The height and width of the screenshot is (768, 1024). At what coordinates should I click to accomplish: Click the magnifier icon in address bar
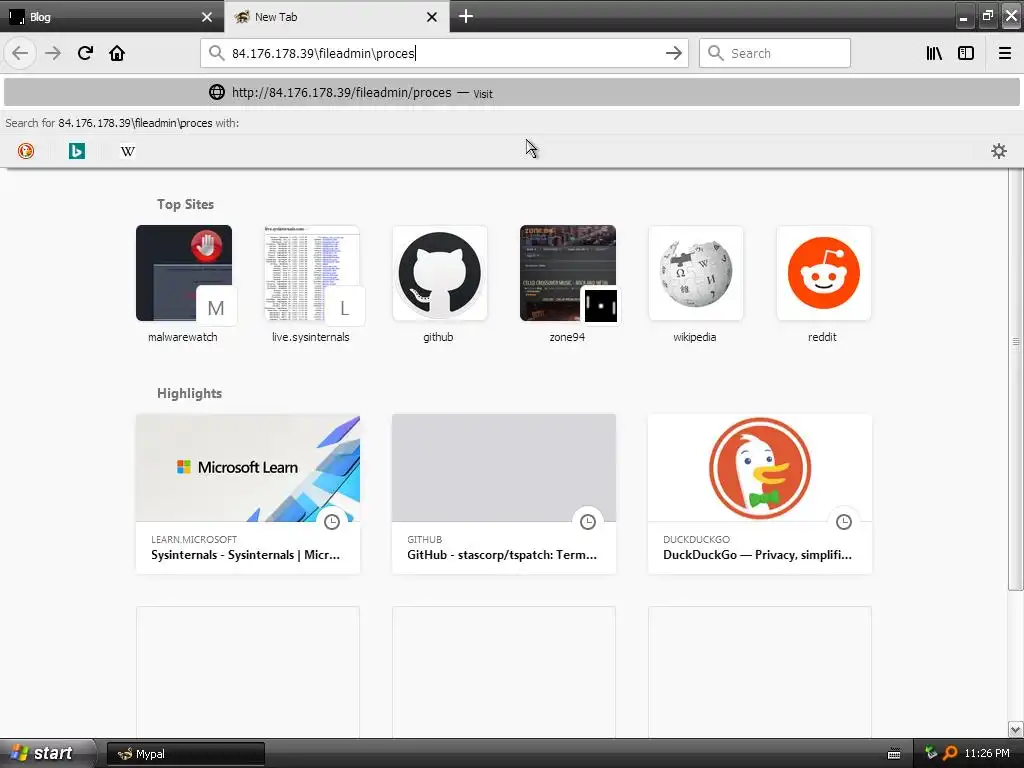click(x=216, y=53)
